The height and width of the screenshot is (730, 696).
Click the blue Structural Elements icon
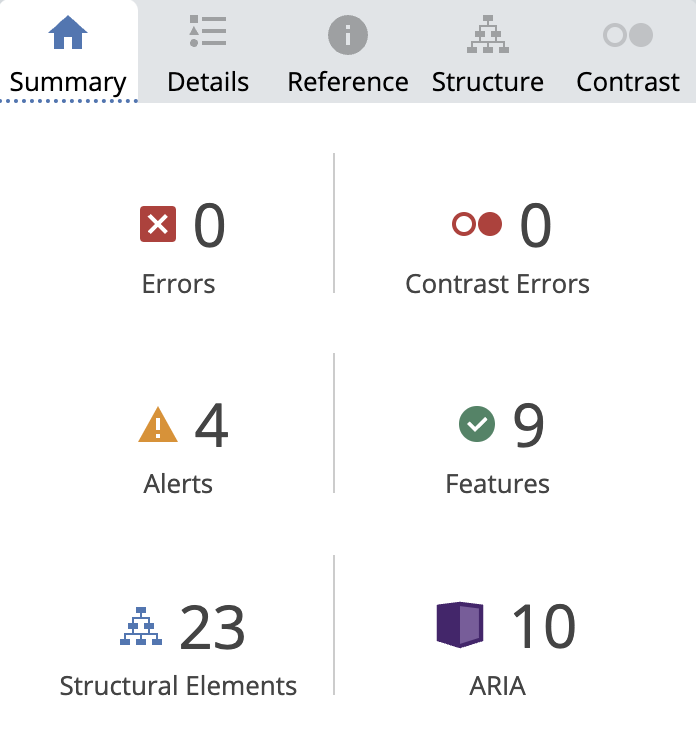click(141, 626)
